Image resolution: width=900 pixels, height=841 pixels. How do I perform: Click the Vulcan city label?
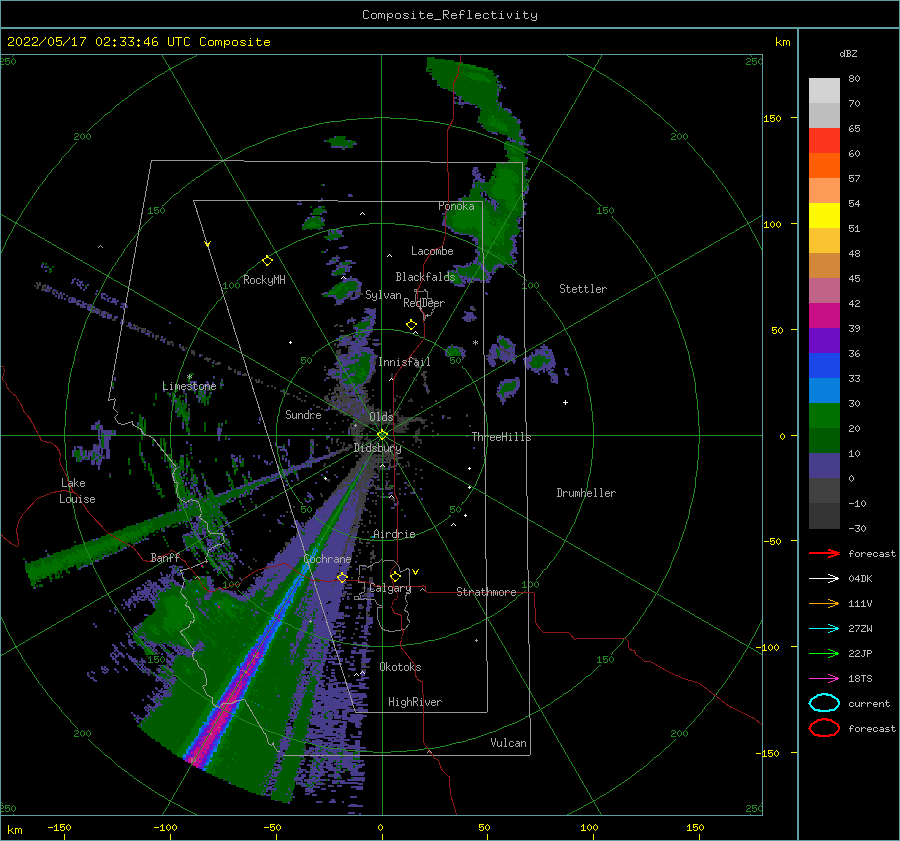pyautogui.click(x=508, y=743)
